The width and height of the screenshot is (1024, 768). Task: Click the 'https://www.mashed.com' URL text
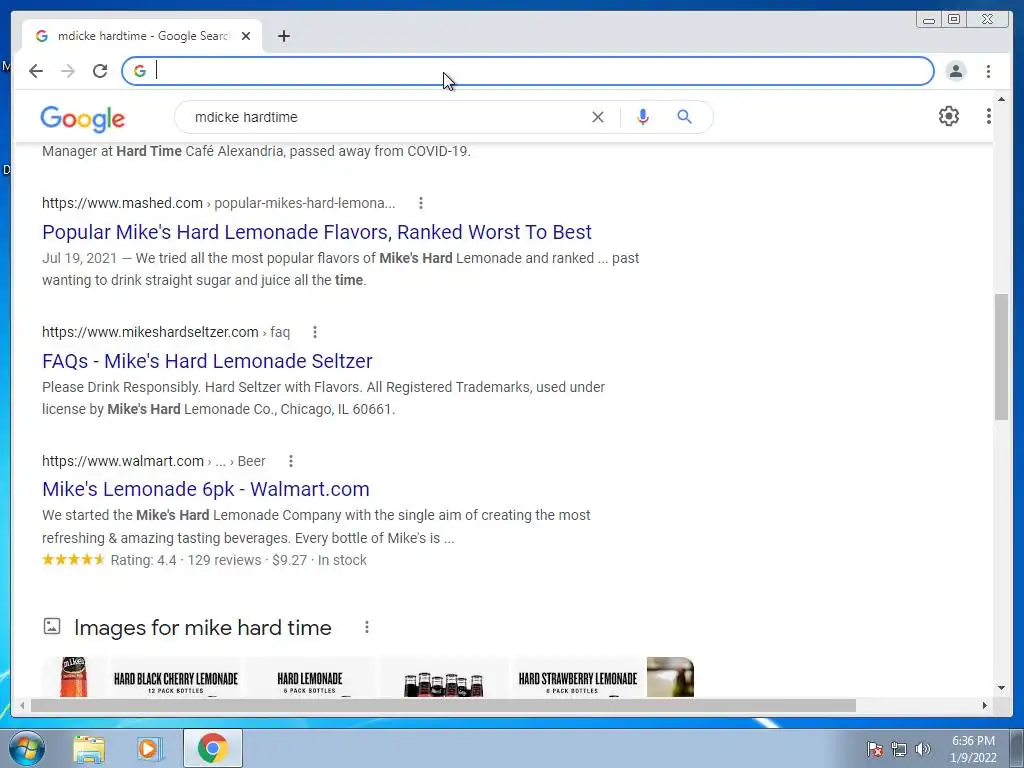pyautogui.click(x=122, y=203)
